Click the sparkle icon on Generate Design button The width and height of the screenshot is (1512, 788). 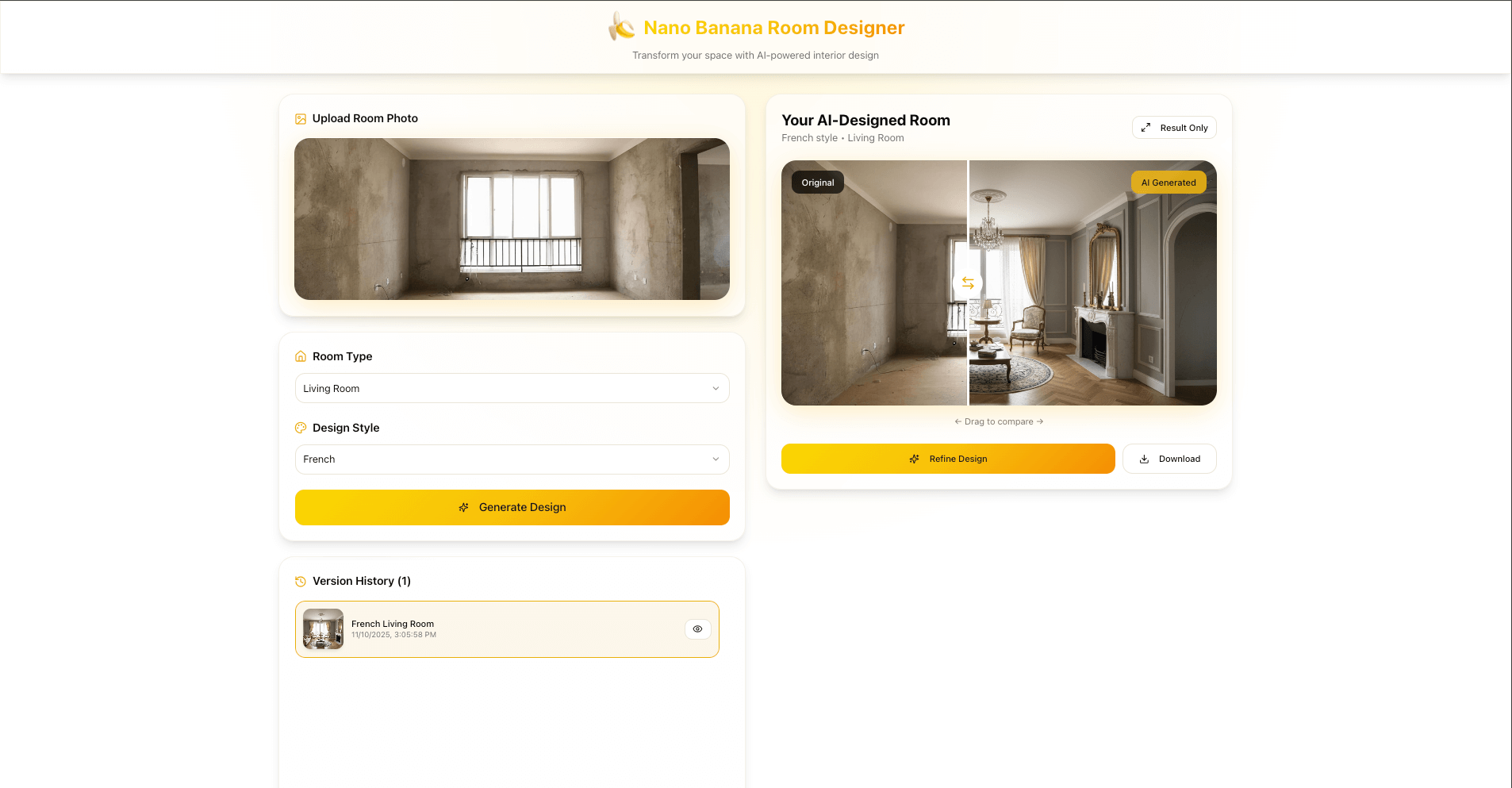[464, 507]
